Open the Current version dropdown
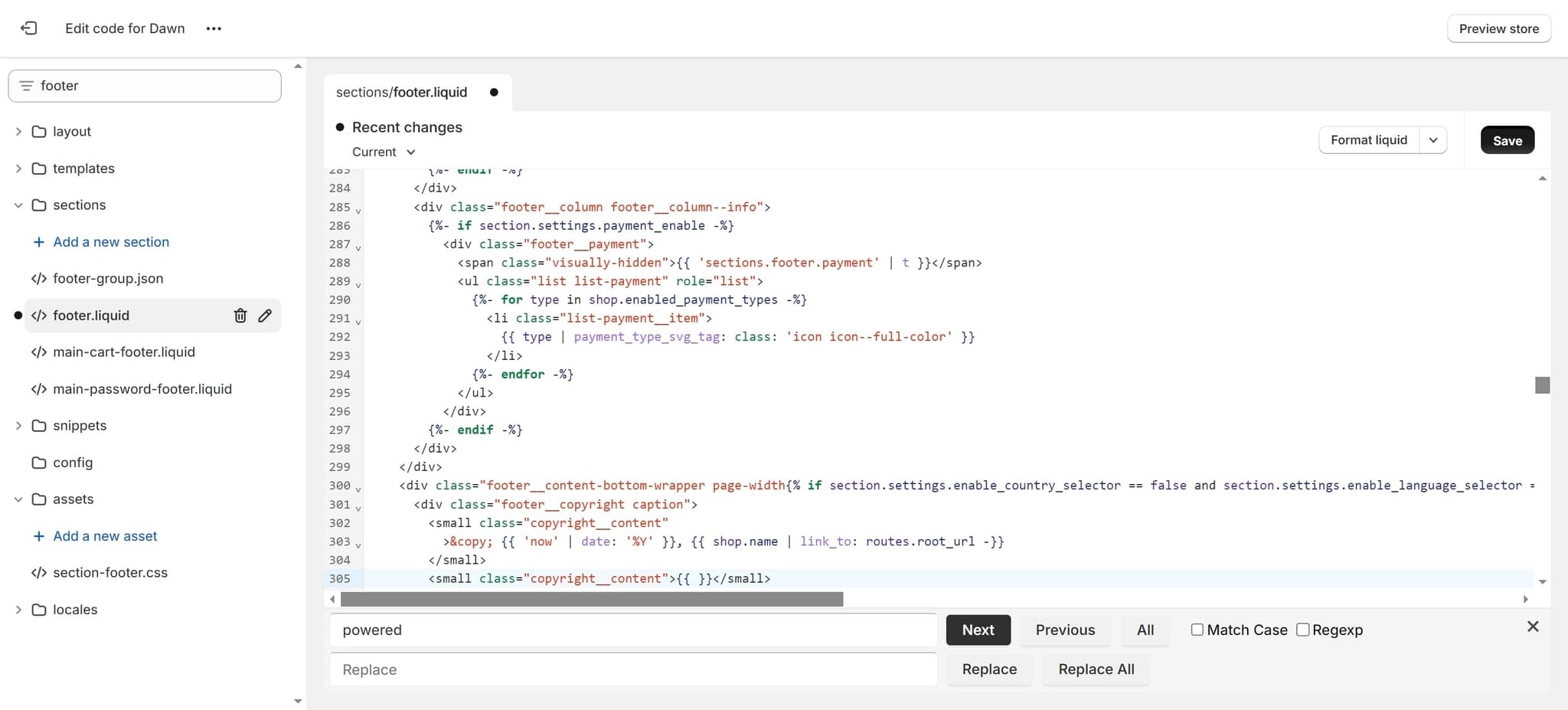Screen dimensions: 1568x710 [x=384, y=152]
